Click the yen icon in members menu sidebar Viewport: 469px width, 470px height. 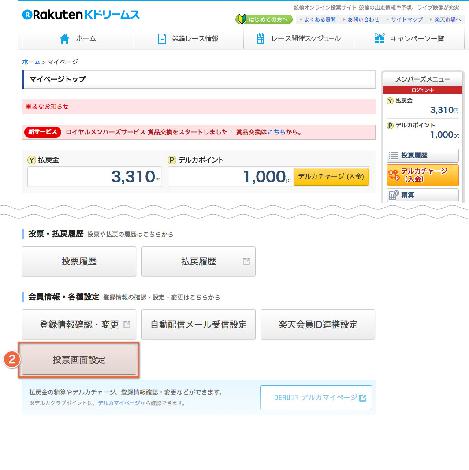(x=390, y=100)
